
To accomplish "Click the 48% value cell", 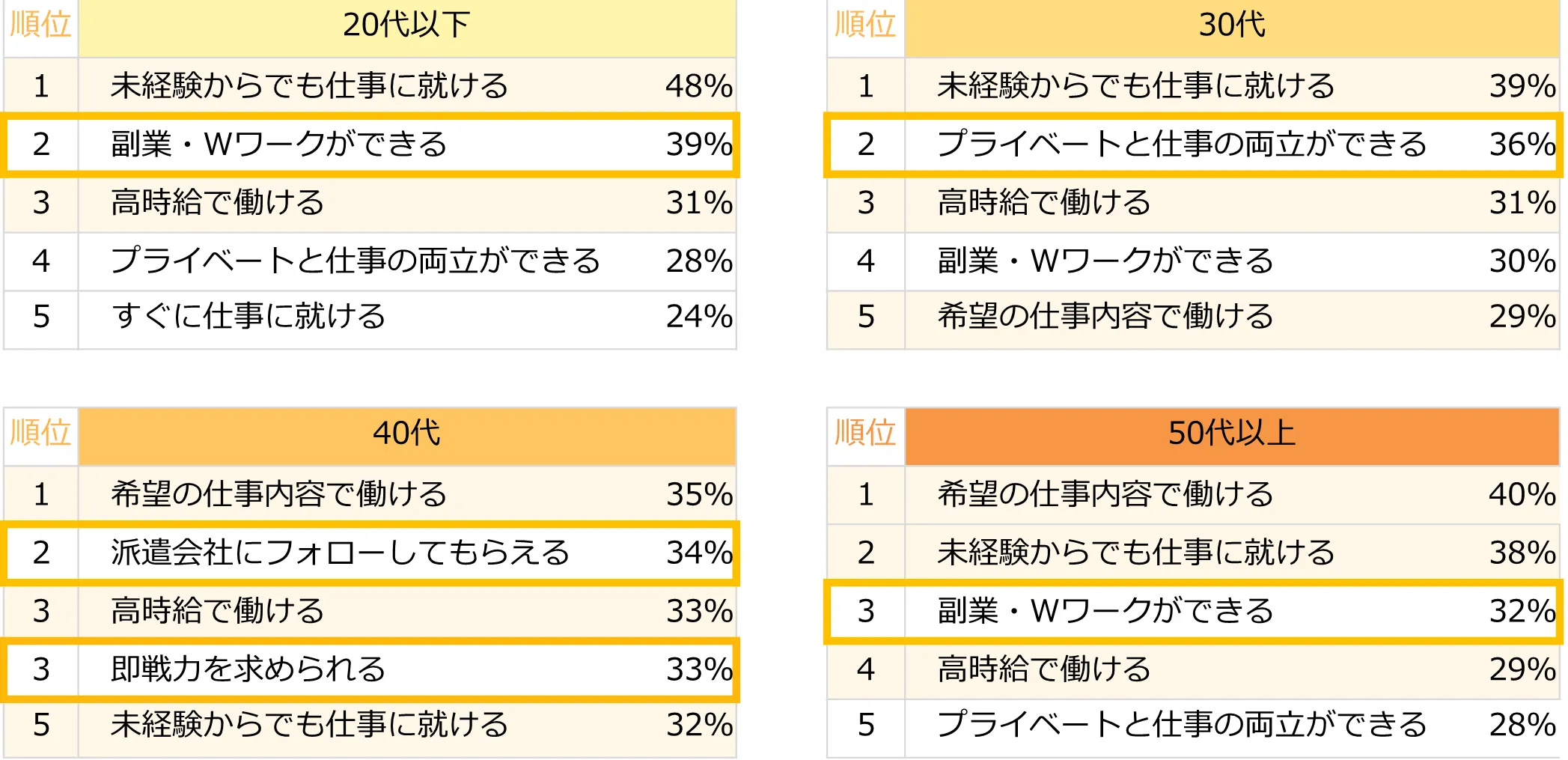I will coord(699,86).
